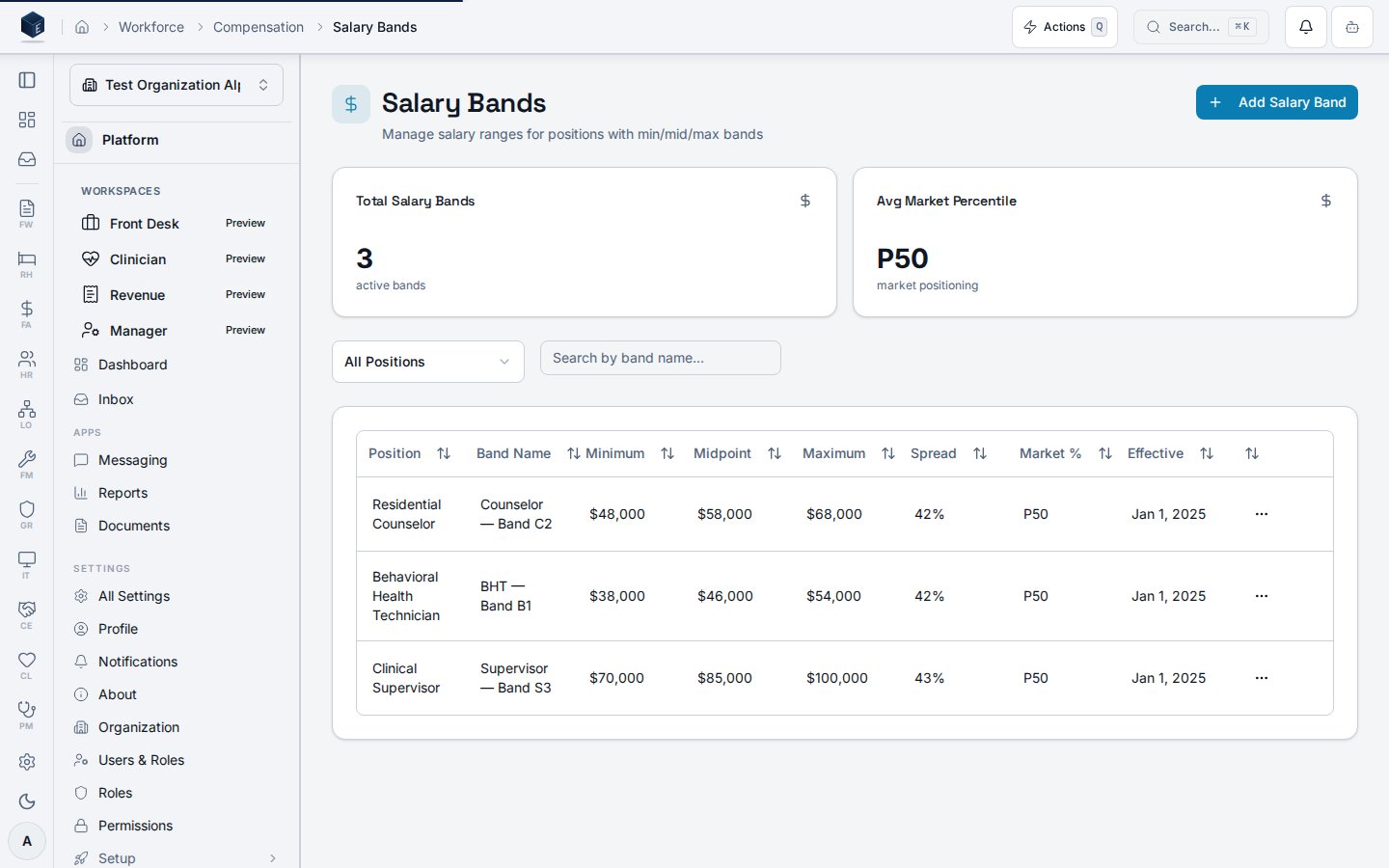Open the assistant bot icon in top bar
The width and height of the screenshot is (1389, 868).
(x=1352, y=27)
